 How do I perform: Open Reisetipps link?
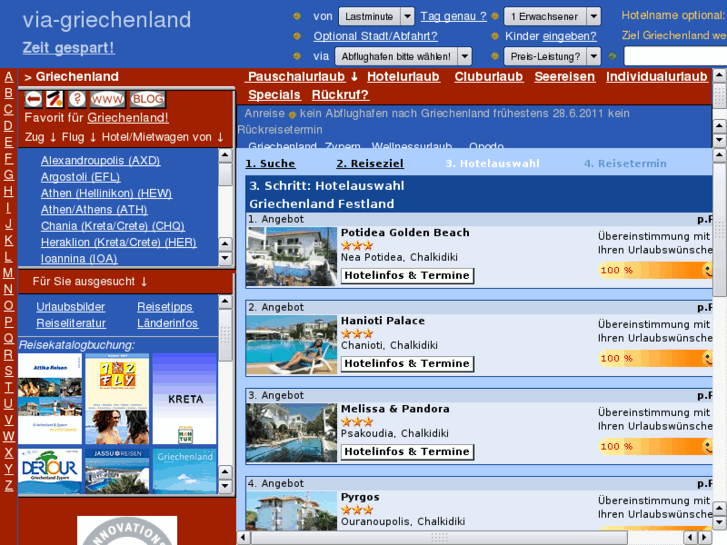coord(165,307)
